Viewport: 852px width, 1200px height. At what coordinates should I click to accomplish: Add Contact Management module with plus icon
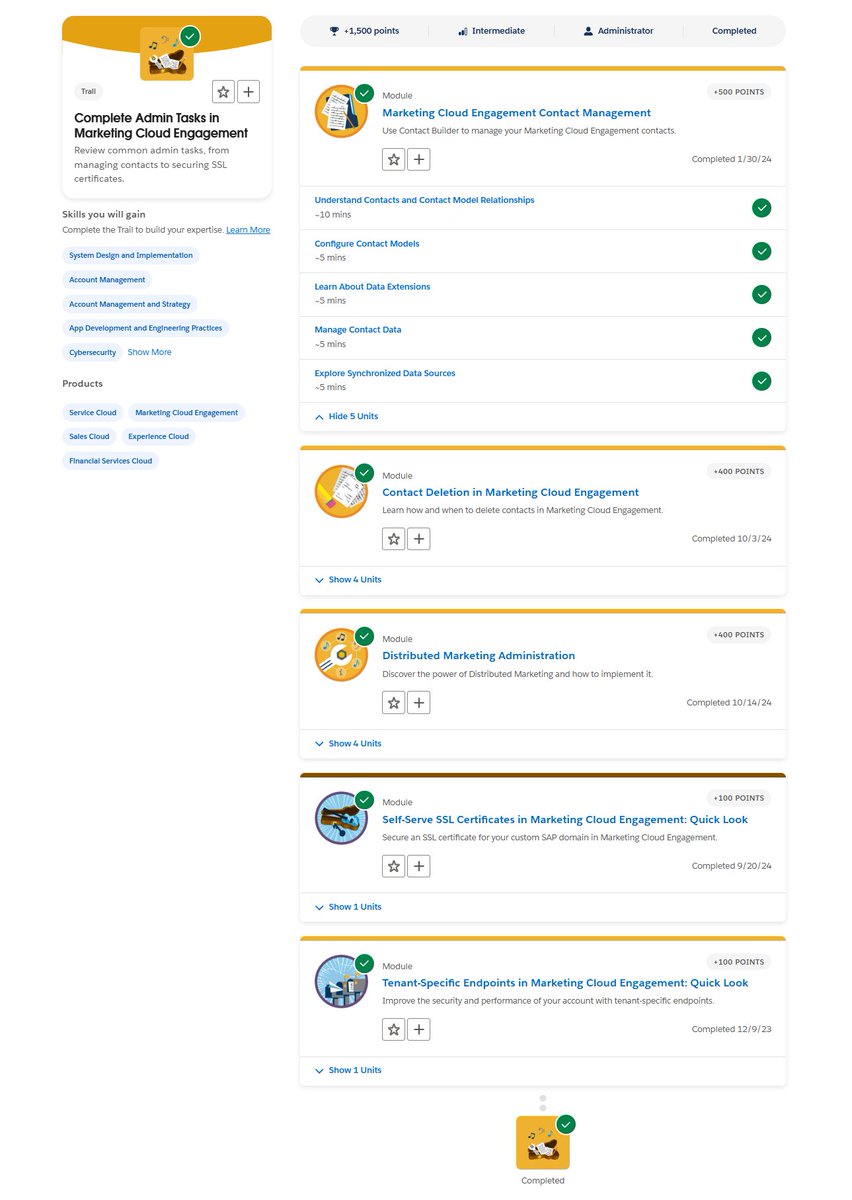pos(419,159)
